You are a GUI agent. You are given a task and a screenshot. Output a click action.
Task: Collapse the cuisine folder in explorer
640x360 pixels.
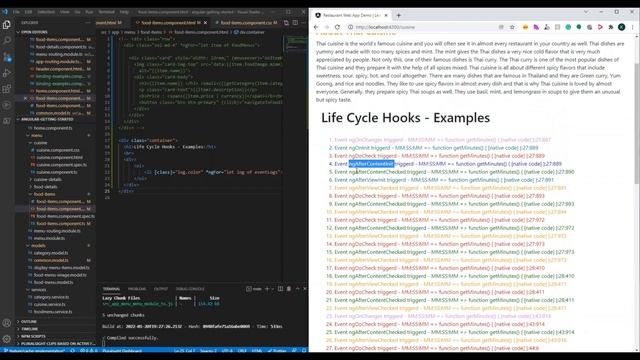click(x=40, y=143)
